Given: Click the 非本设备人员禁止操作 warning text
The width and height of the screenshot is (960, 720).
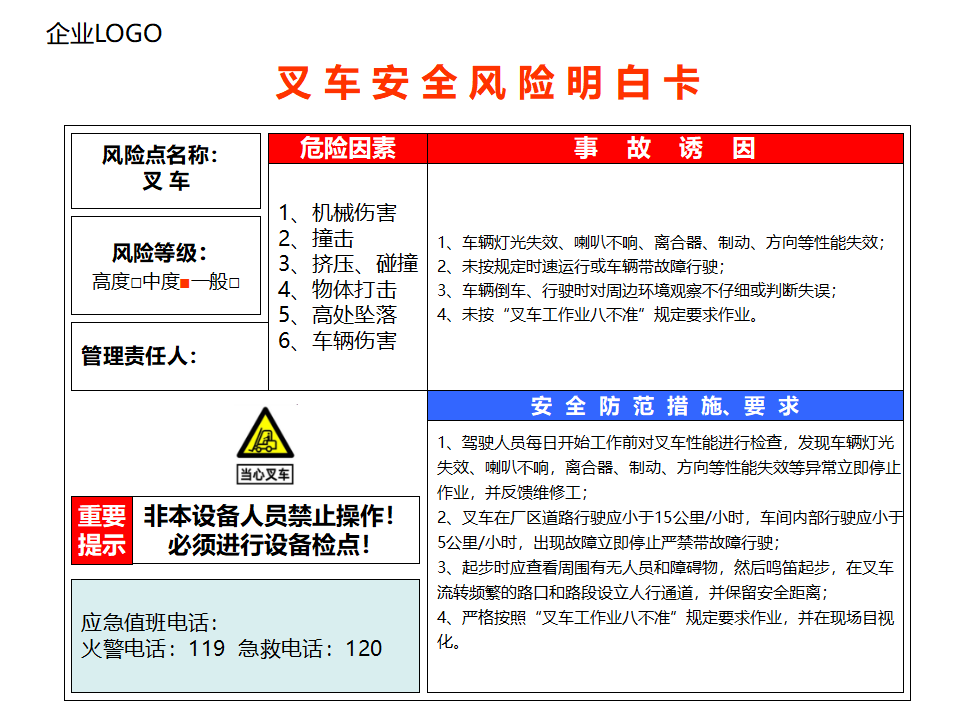Looking at the screenshot, I should click(269, 517).
